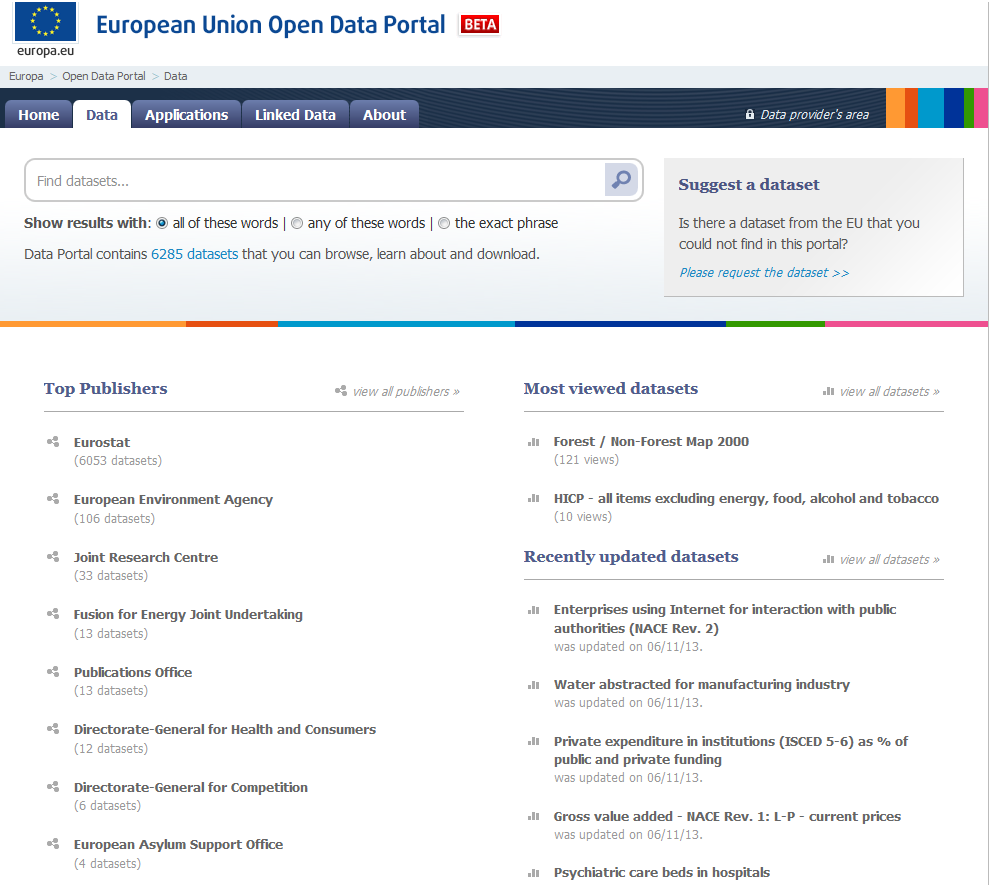Click chart icon beside Water abstracted dataset
989x887 pixels.
534,684
